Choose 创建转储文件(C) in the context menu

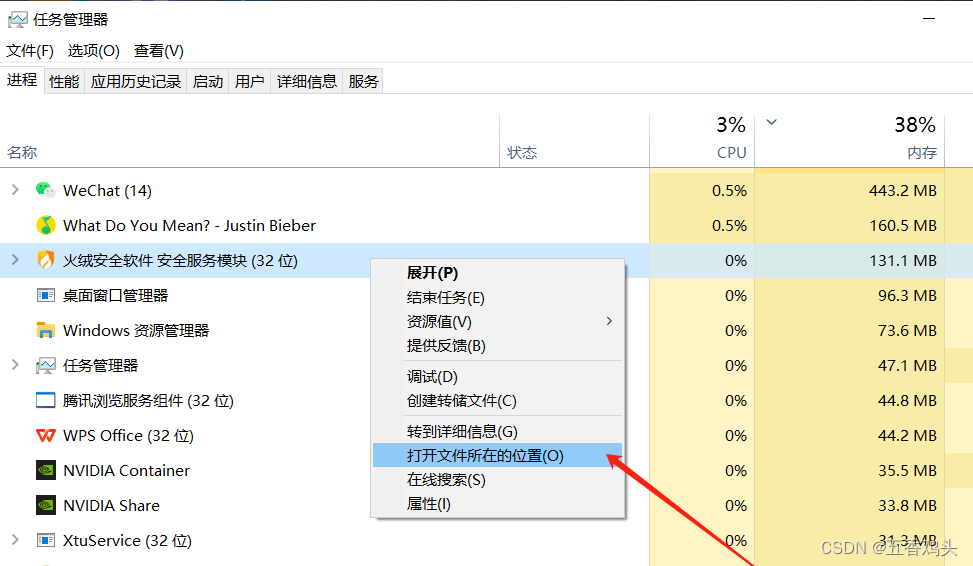[498, 401]
